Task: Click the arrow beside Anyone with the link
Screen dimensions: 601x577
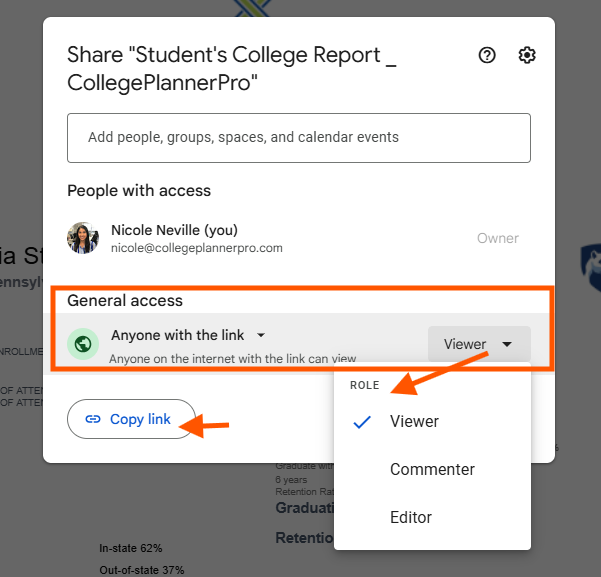Action: tap(261, 336)
